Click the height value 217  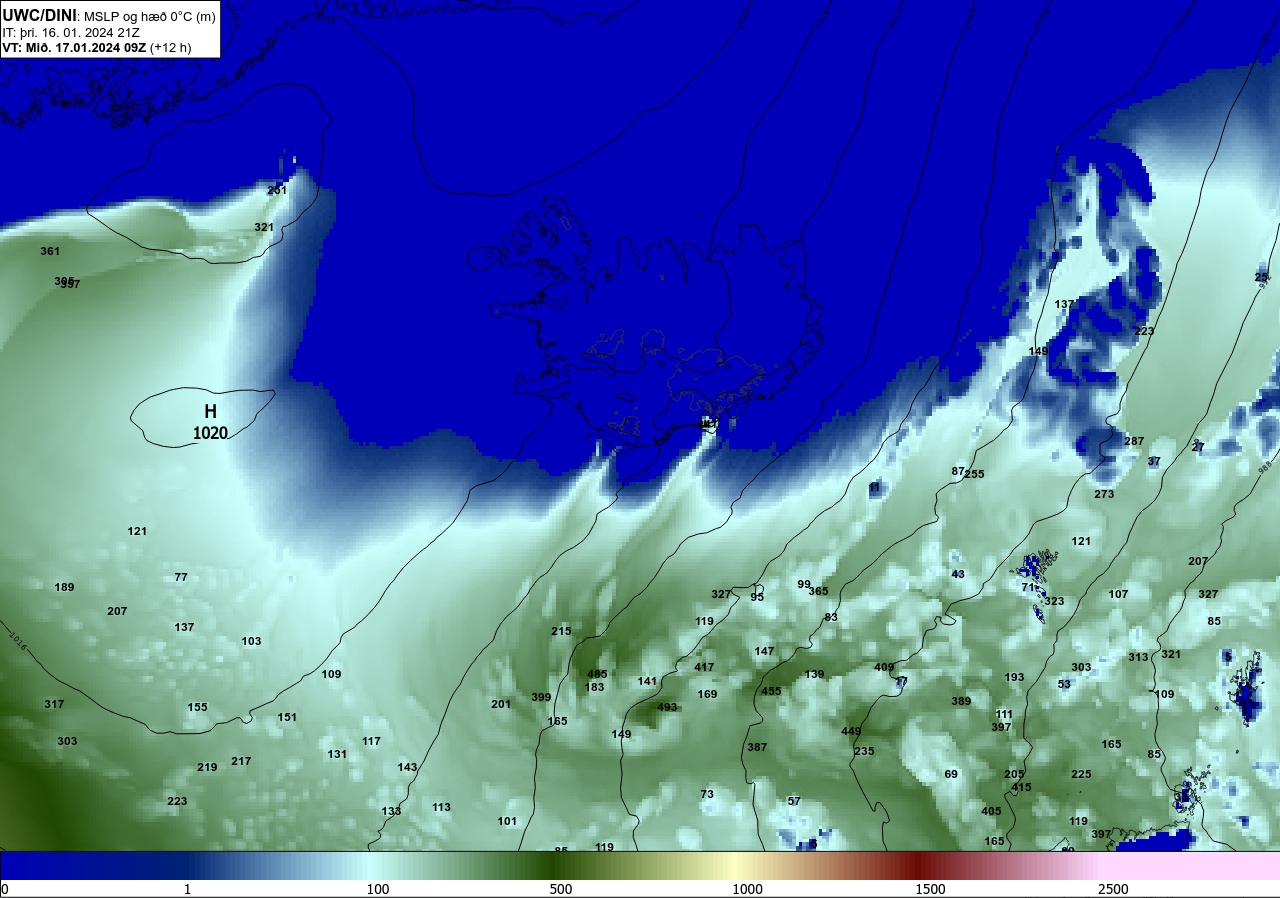[x=241, y=761]
